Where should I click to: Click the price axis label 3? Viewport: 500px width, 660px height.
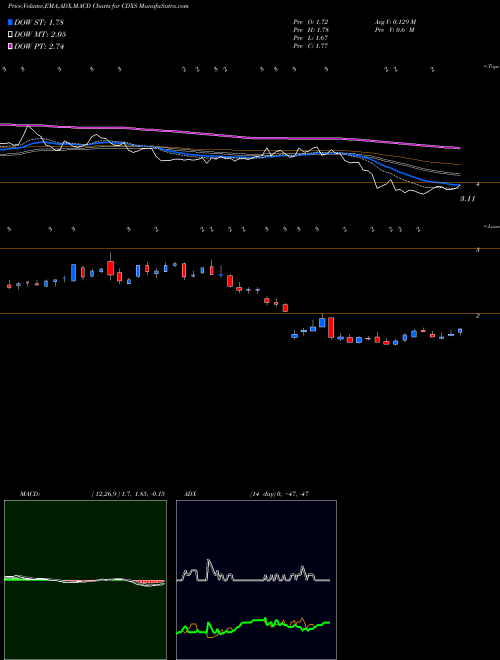(477, 250)
